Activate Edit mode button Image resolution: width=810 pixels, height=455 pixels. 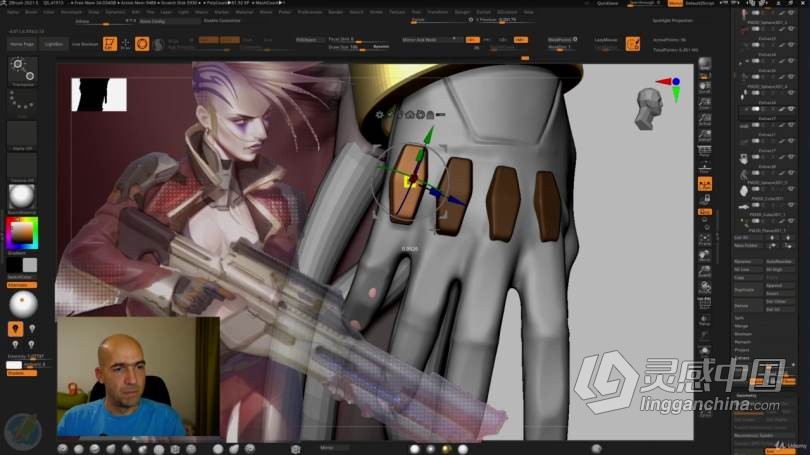[x=110, y=44]
